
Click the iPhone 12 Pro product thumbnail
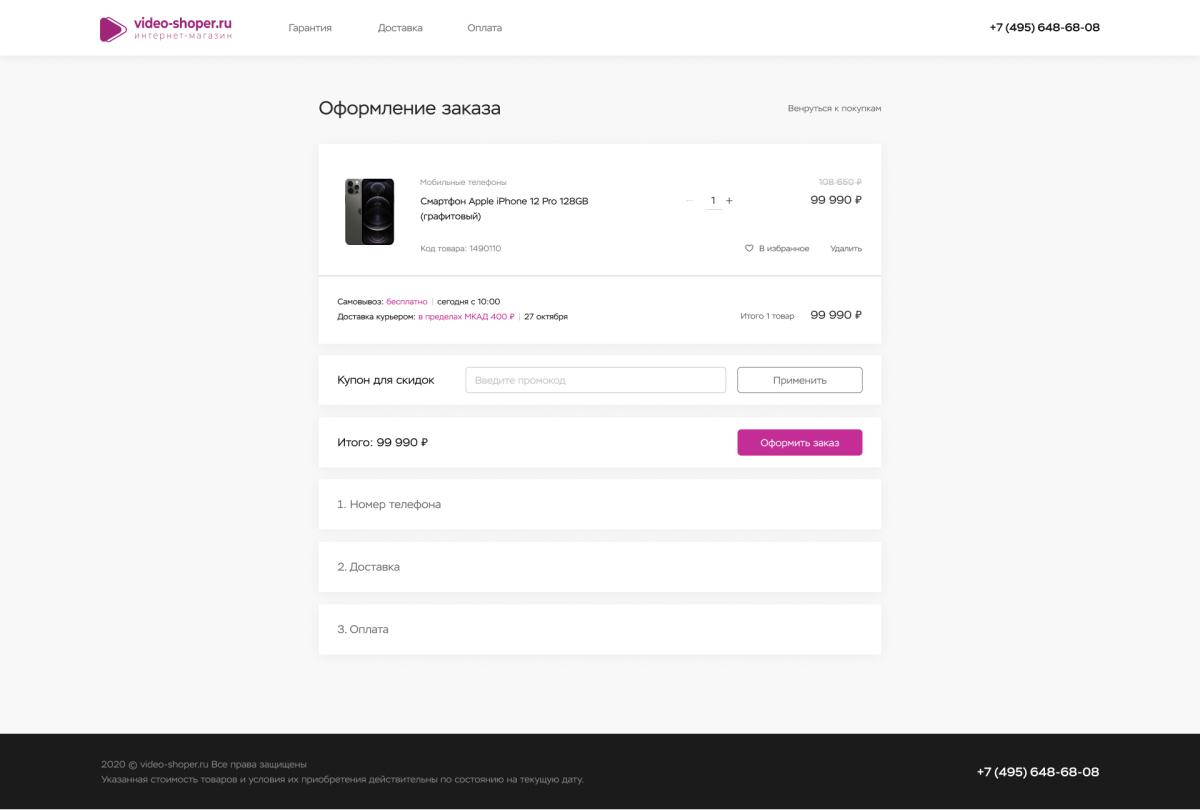point(369,211)
